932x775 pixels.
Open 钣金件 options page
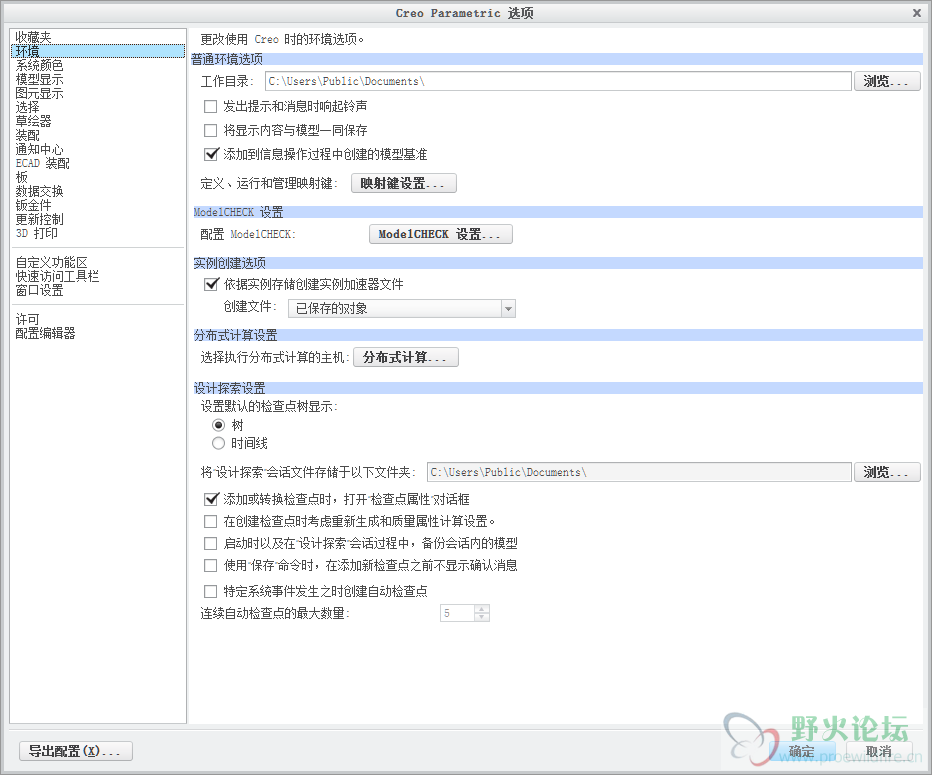pyautogui.click(x=33, y=205)
